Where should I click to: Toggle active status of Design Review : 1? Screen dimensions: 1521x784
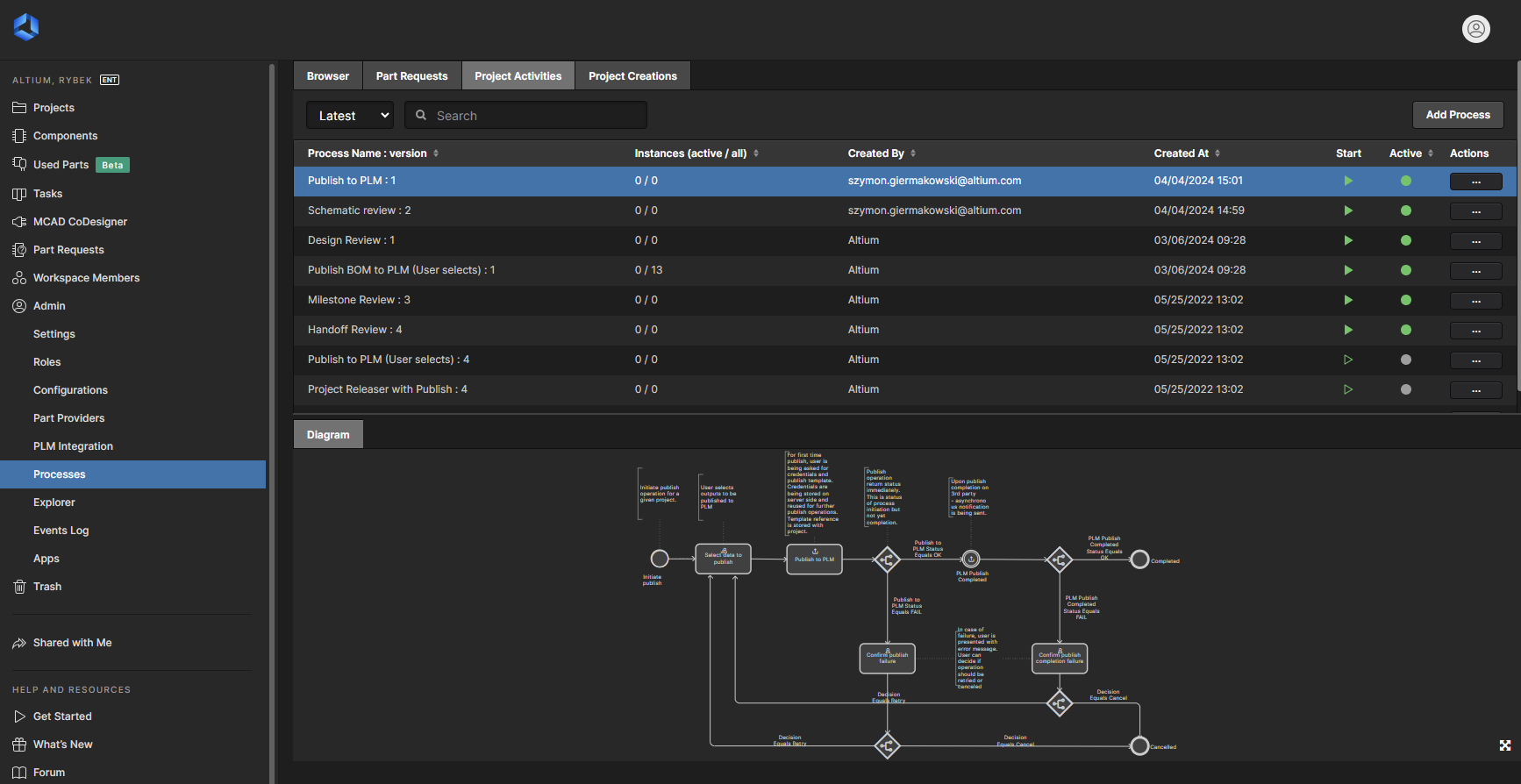[1406, 240]
